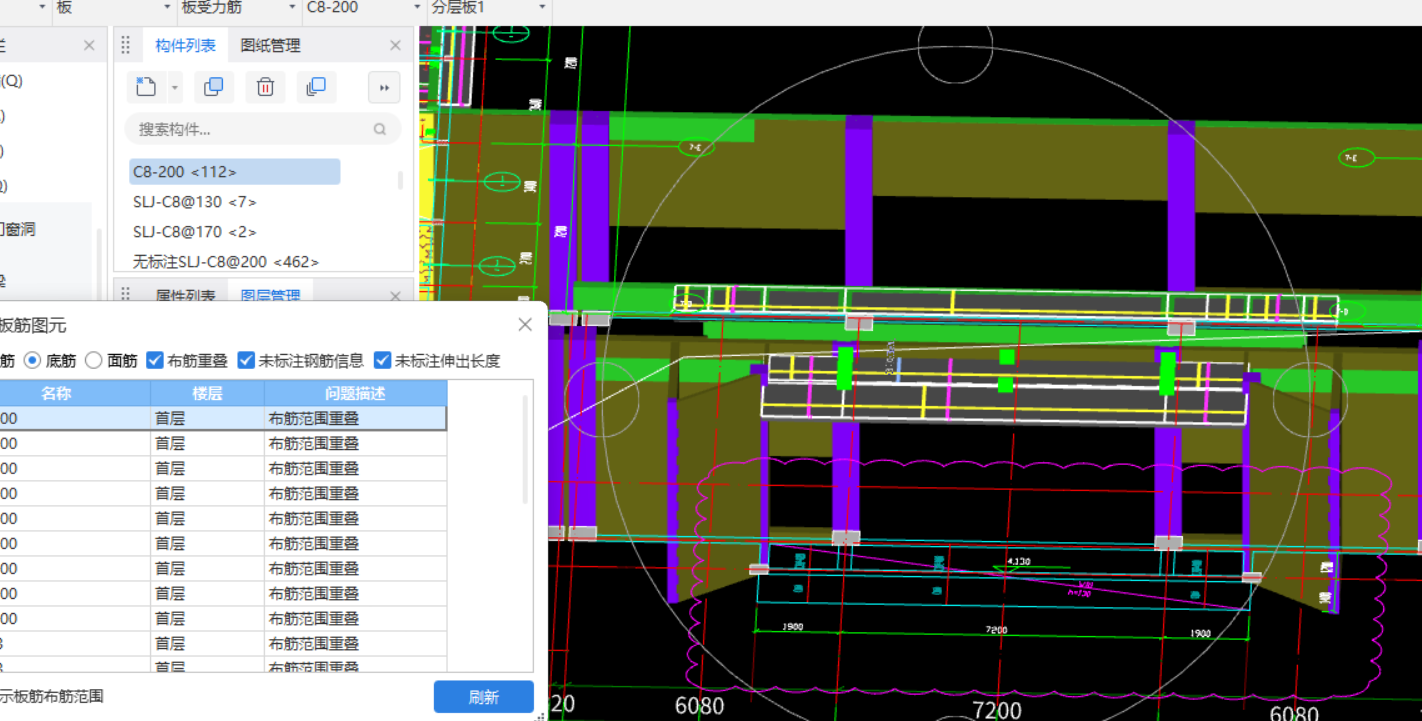This screenshot has height=721, width=1422.
Task: Switch to the 属性列表 tab
Action: (185, 296)
